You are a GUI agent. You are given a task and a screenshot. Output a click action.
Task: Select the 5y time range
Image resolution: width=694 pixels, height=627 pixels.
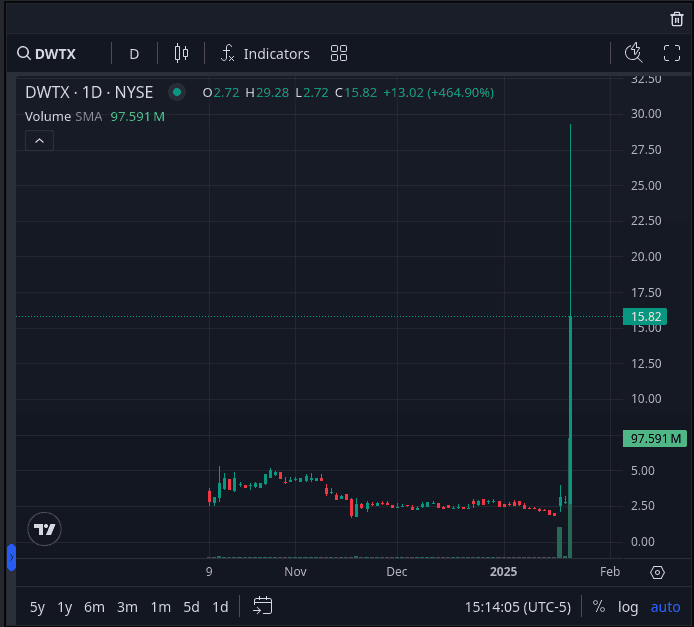[x=37, y=607]
